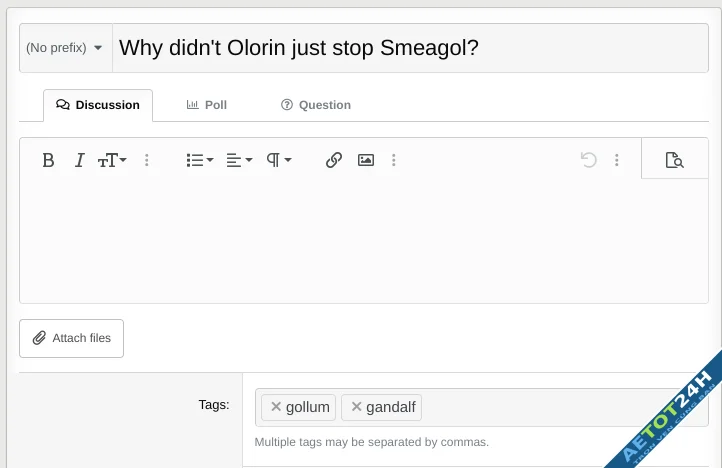This screenshot has height=468, width=722.
Task: Insert an image into the editor
Action: 366,160
